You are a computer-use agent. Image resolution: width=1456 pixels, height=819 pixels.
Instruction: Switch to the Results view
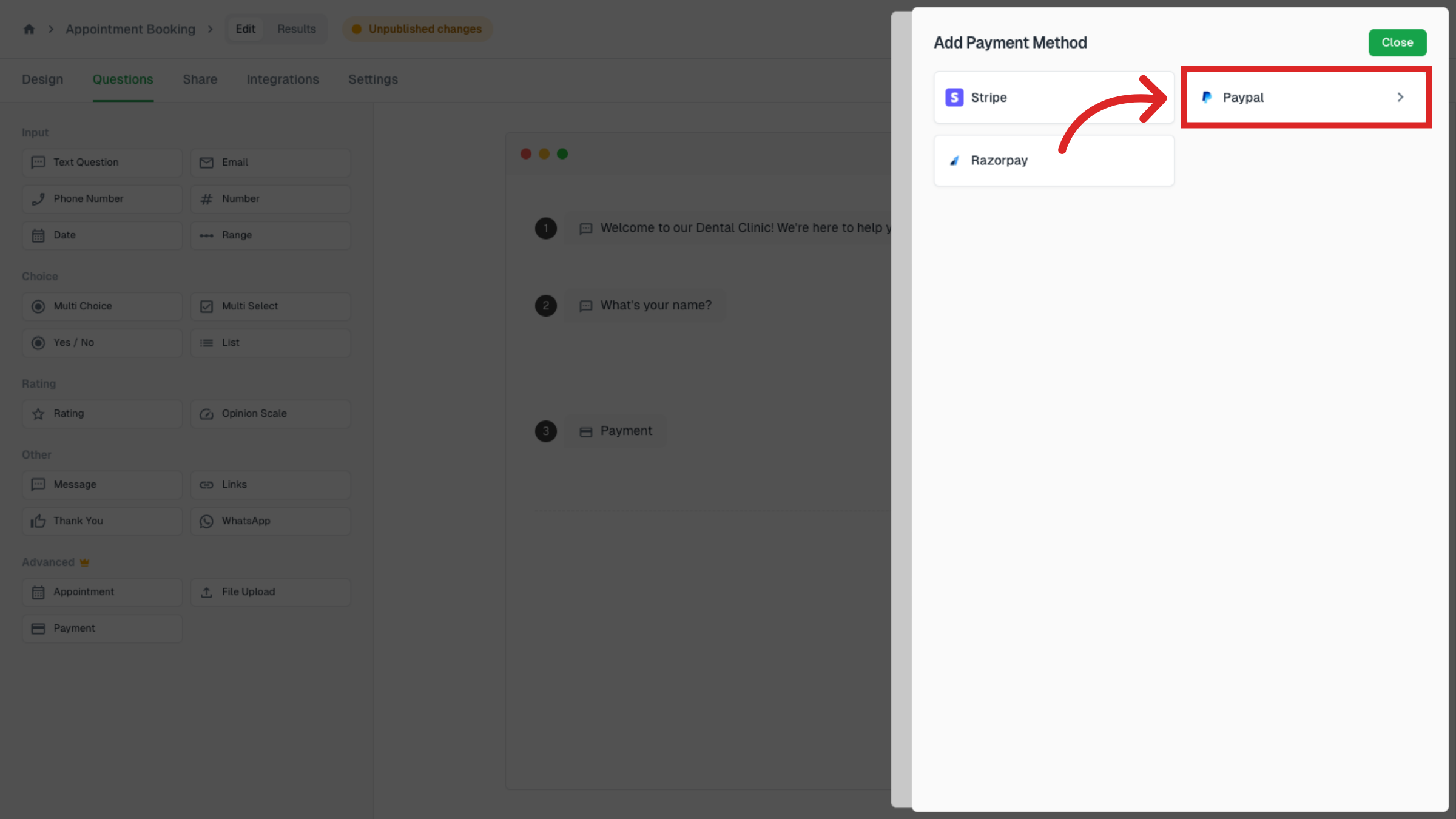tap(297, 29)
